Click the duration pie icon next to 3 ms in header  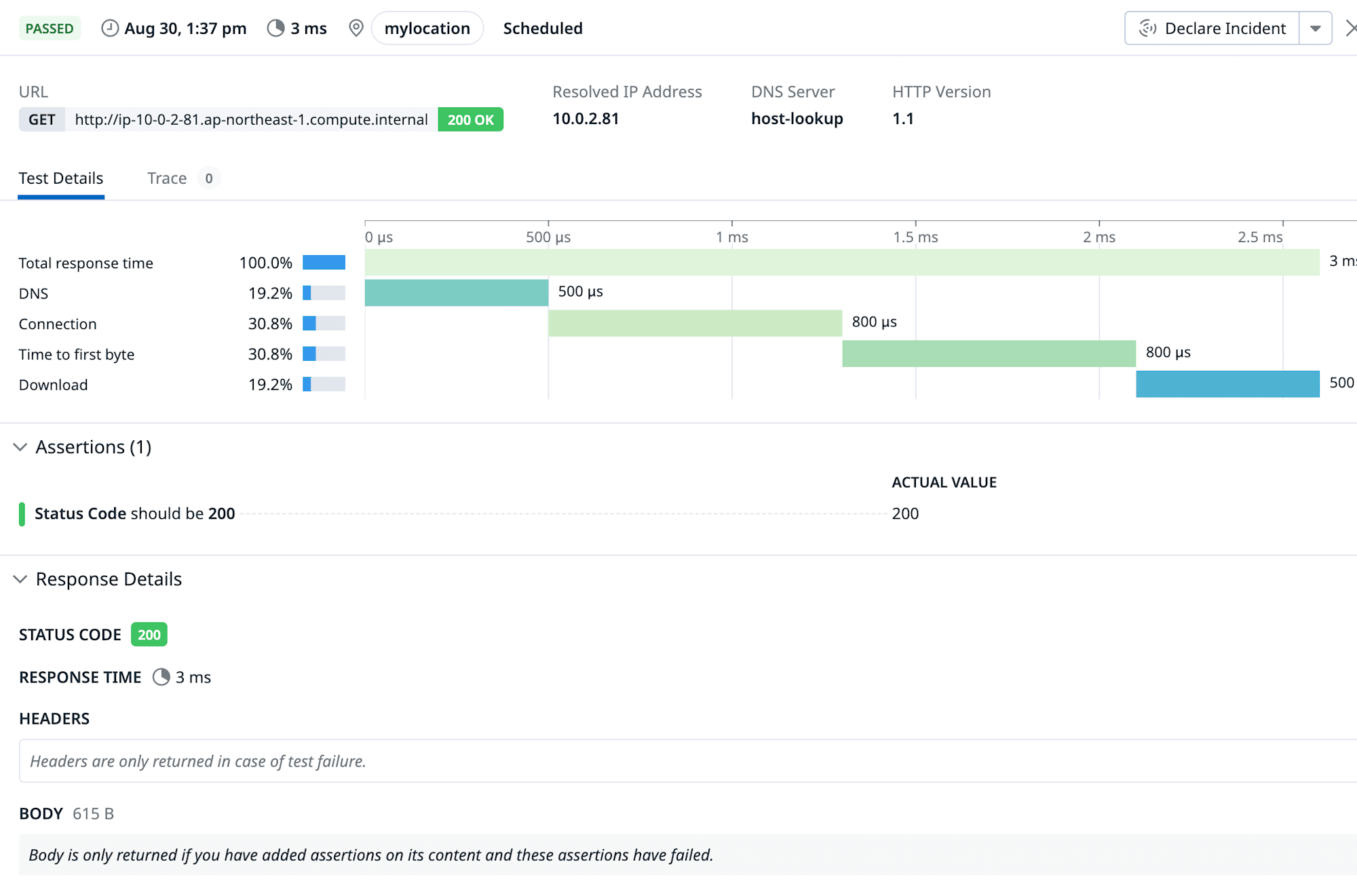coord(275,28)
